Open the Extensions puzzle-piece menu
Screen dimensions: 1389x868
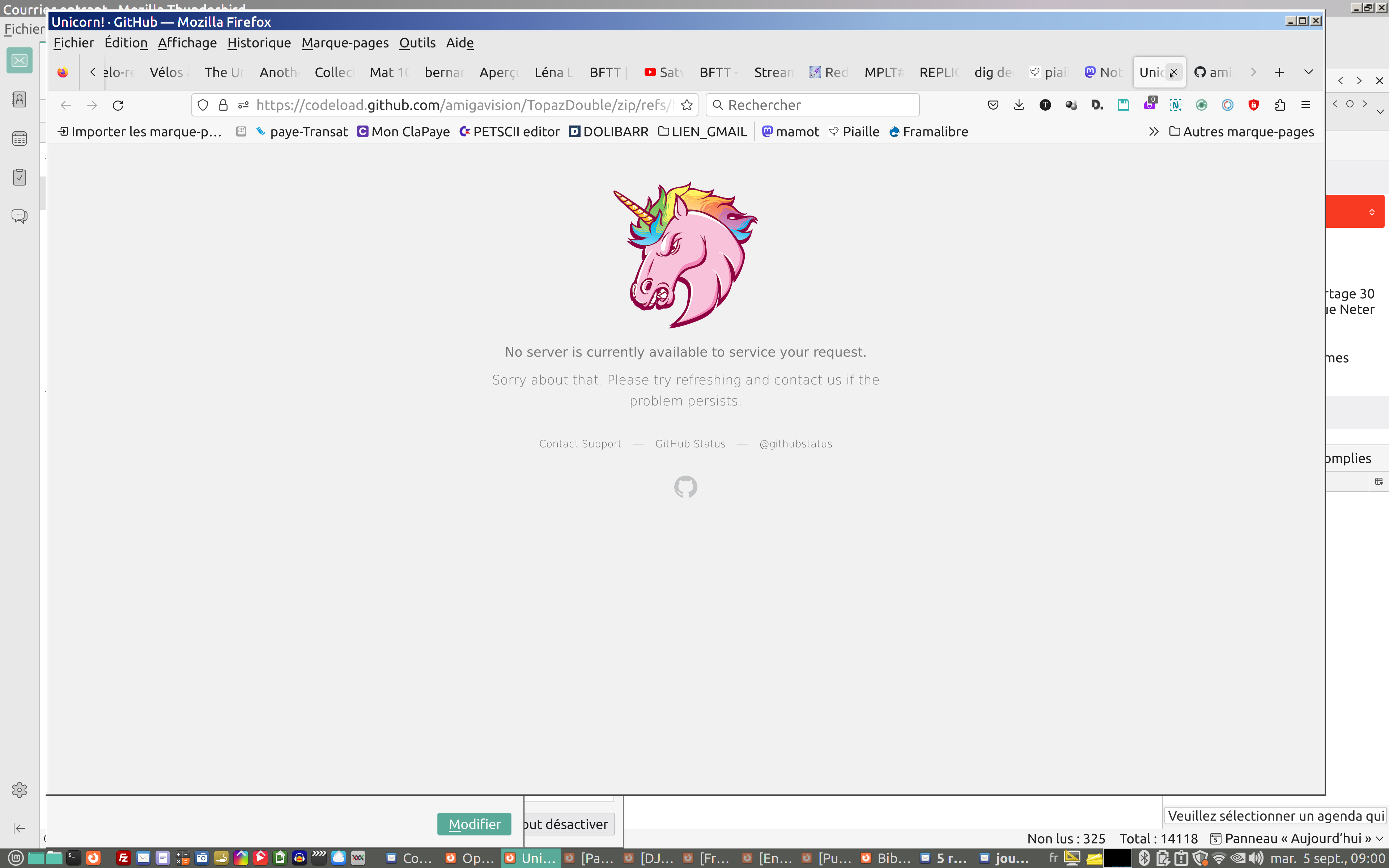pos(1279,105)
